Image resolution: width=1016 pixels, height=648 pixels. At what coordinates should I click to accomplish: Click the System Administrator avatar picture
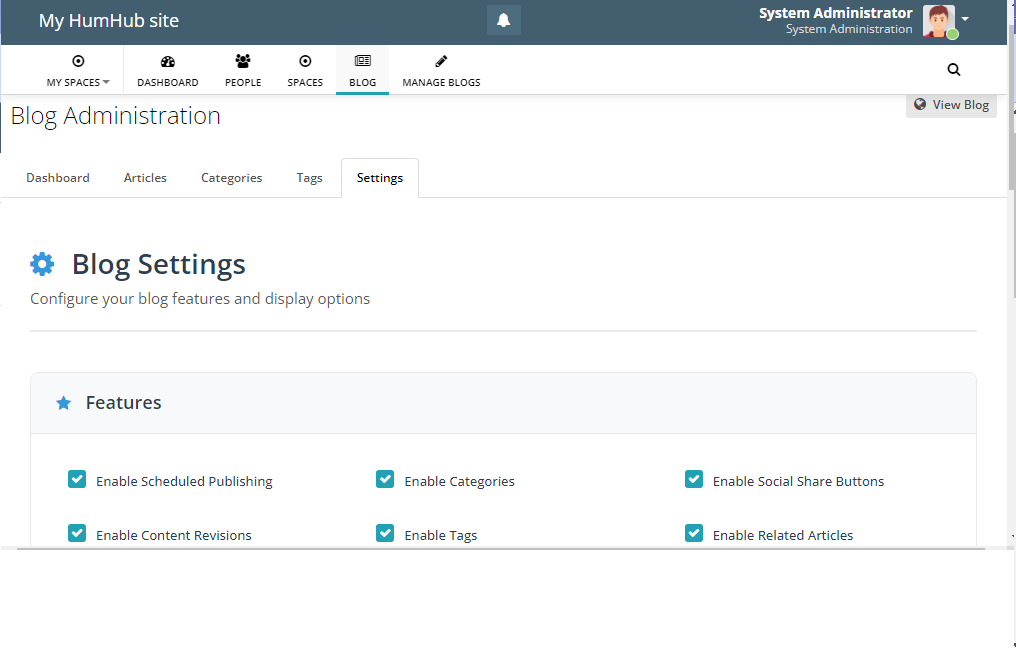938,21
